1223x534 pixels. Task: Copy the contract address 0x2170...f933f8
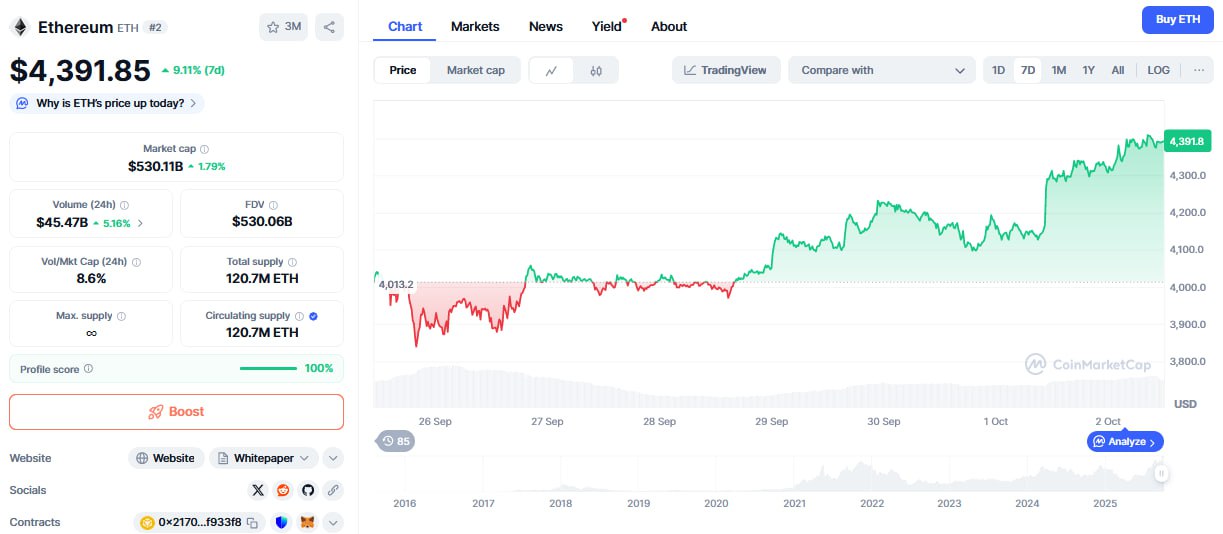(x=253, y=522)
